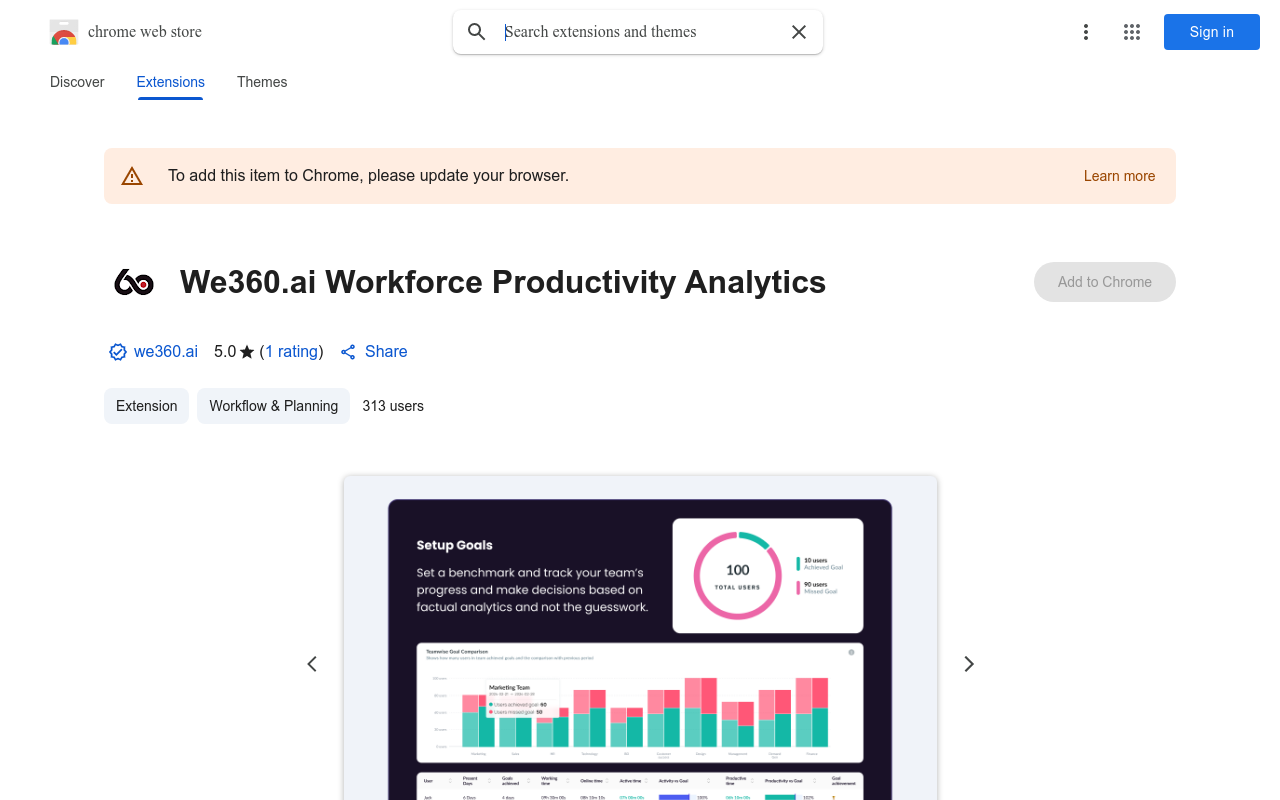The image size is (1280, 800).
Task: Click the warning triangle icon in banner
Action: tap(132, 176)
